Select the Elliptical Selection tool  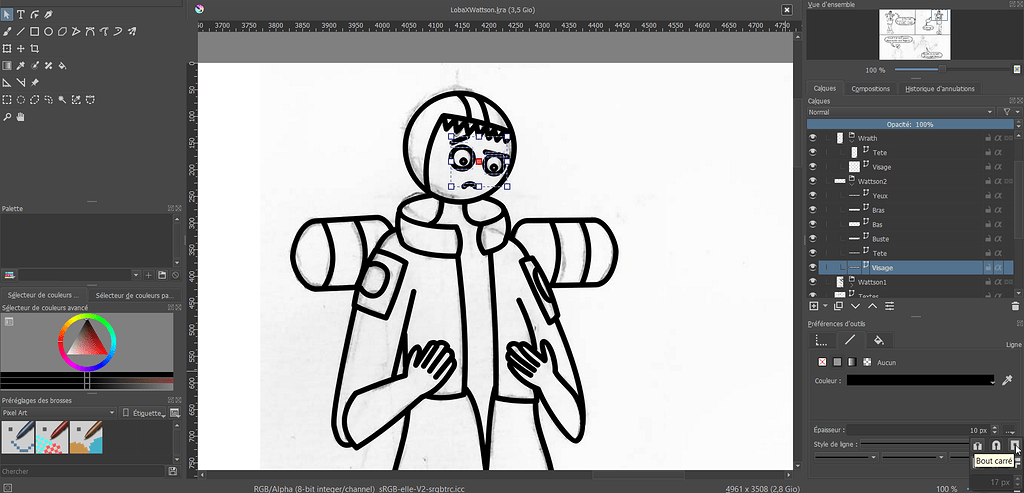pos(21,100)
